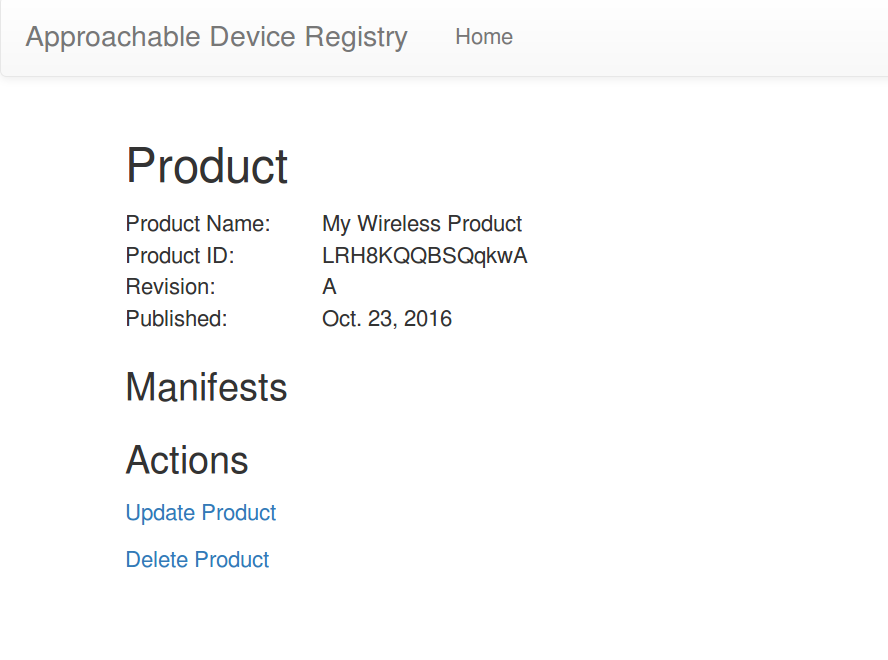The height and width of the screenshot is (660, 888).
Task: Open the Approachable Device Registry brand link
Action: click(216, 37)
